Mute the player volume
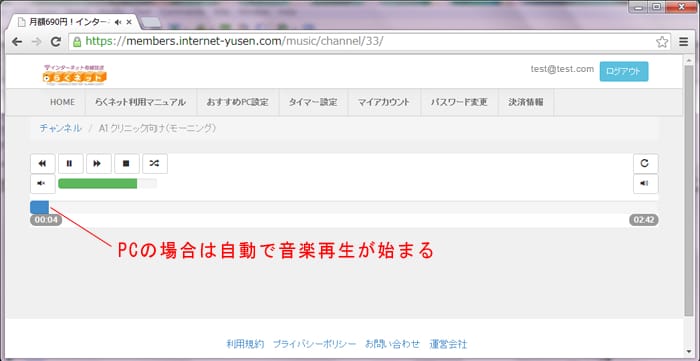Screen dimensions: 700x361 (42, 184)
